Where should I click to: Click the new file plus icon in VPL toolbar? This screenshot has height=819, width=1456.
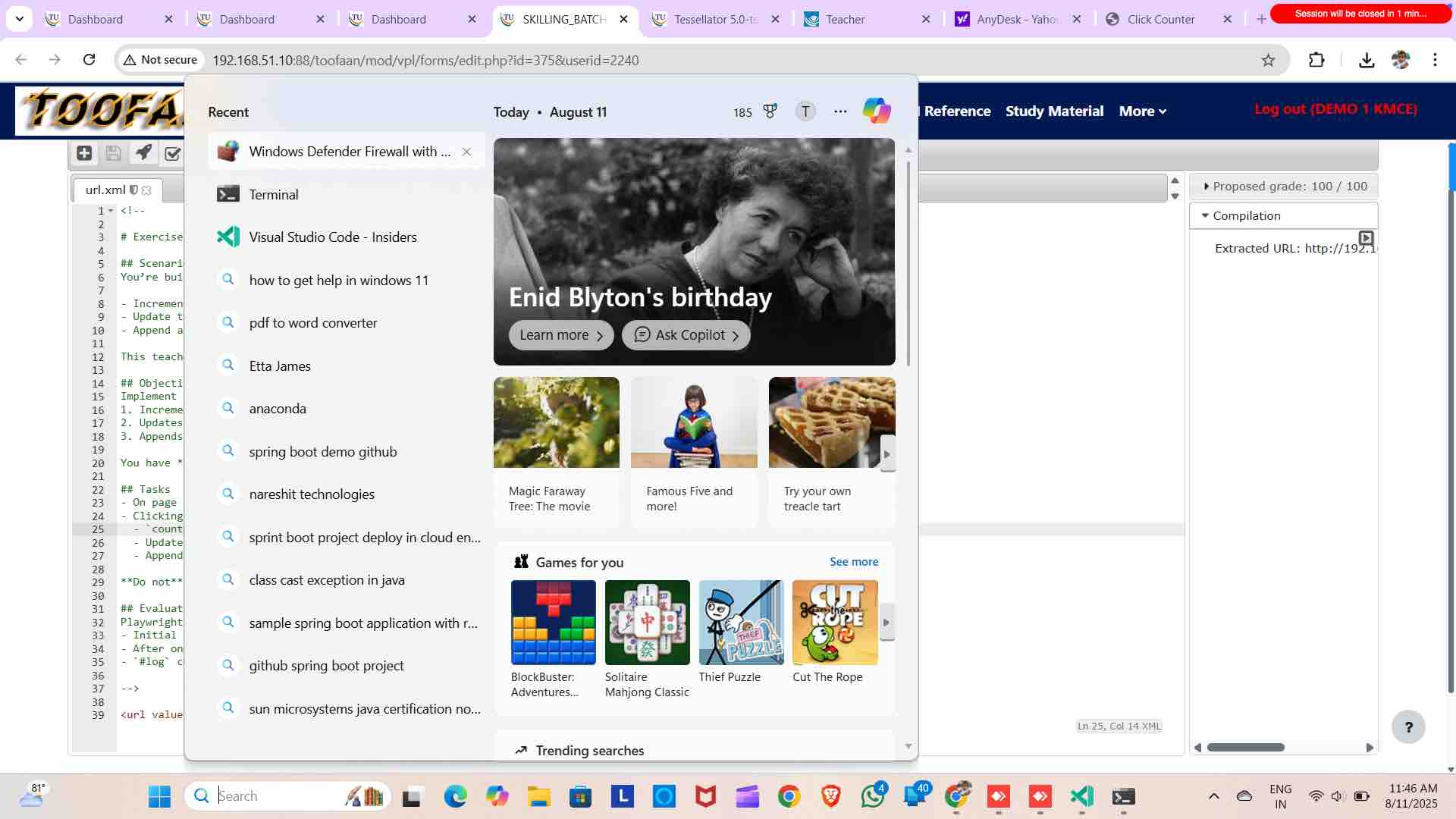[84, 153]
